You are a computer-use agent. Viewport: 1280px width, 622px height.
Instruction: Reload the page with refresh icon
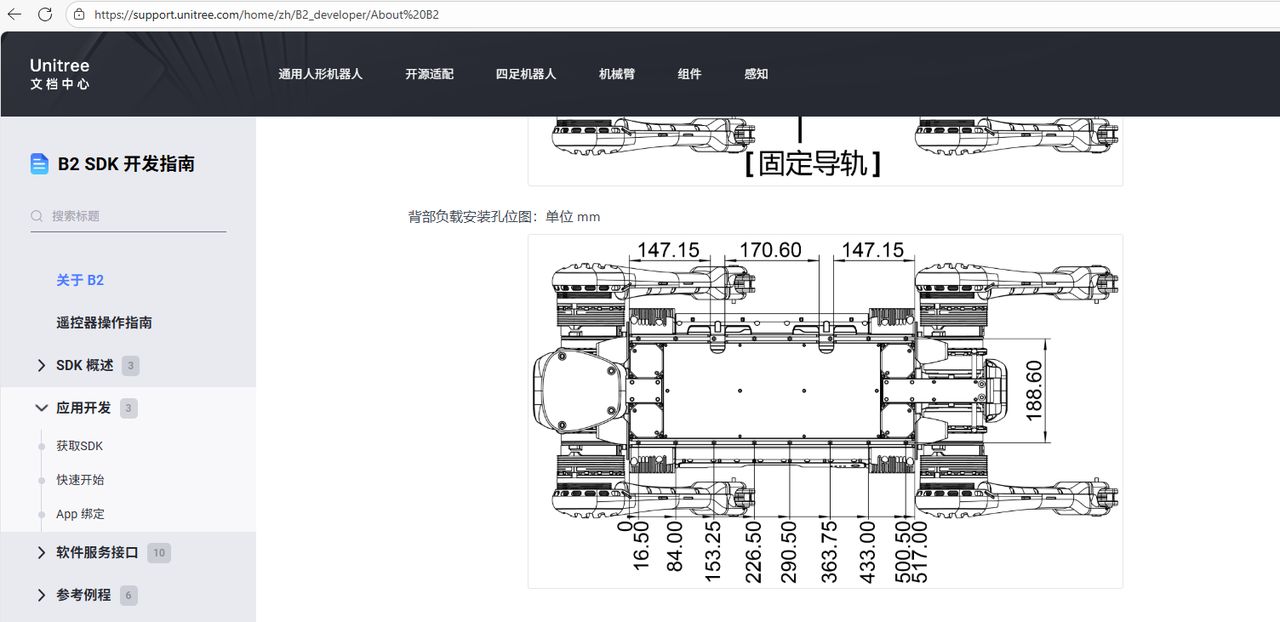coord(45,14)
